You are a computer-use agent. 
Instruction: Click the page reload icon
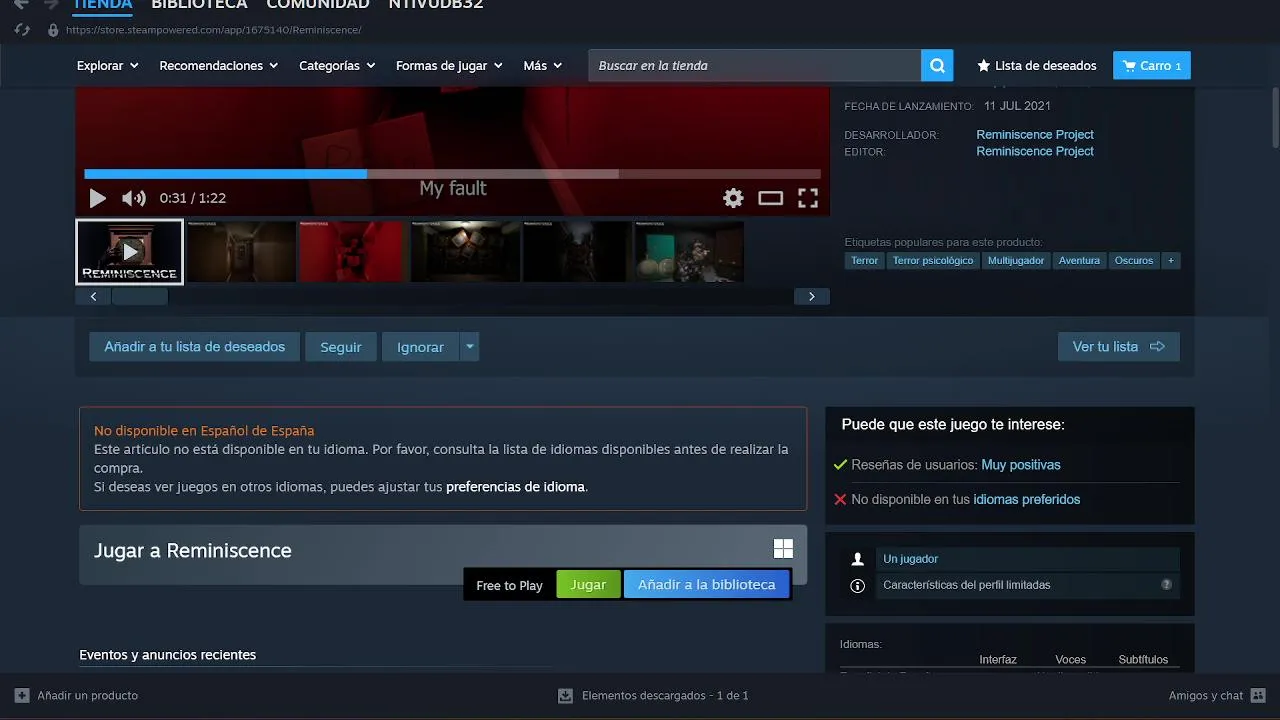(22, 30)
